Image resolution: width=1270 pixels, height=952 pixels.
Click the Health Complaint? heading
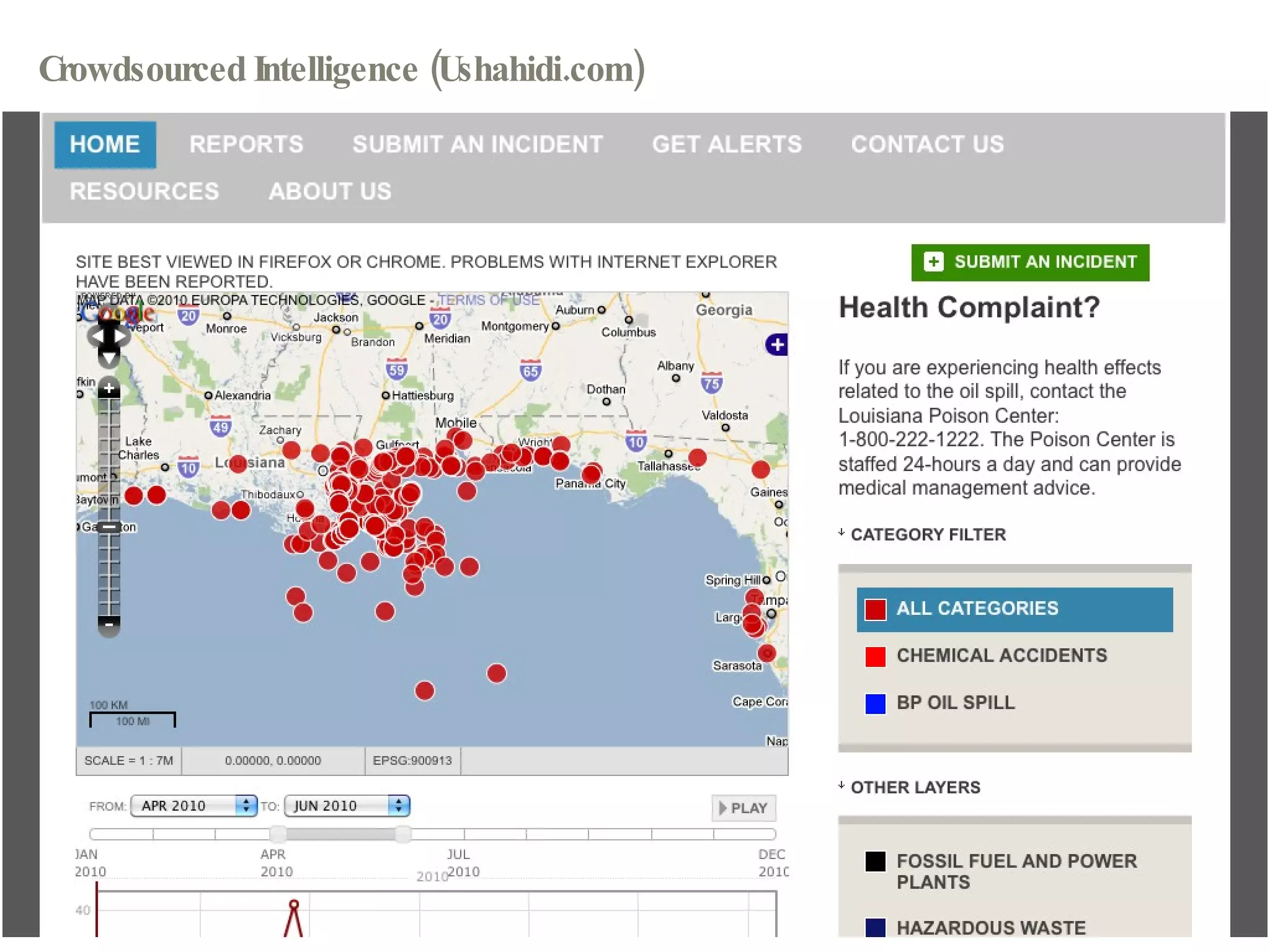pos(969,307)
